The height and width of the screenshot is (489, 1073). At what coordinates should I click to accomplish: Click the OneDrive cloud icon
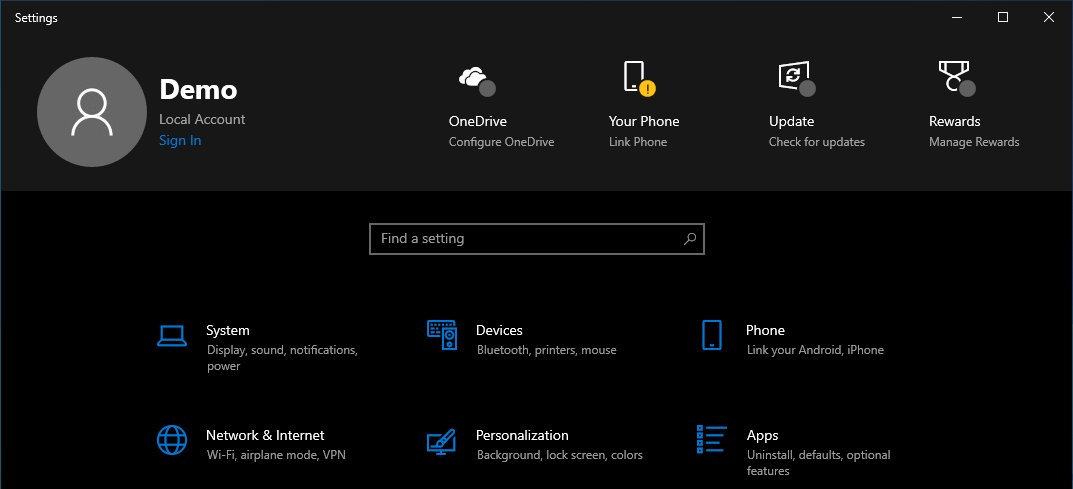point(477,81)
